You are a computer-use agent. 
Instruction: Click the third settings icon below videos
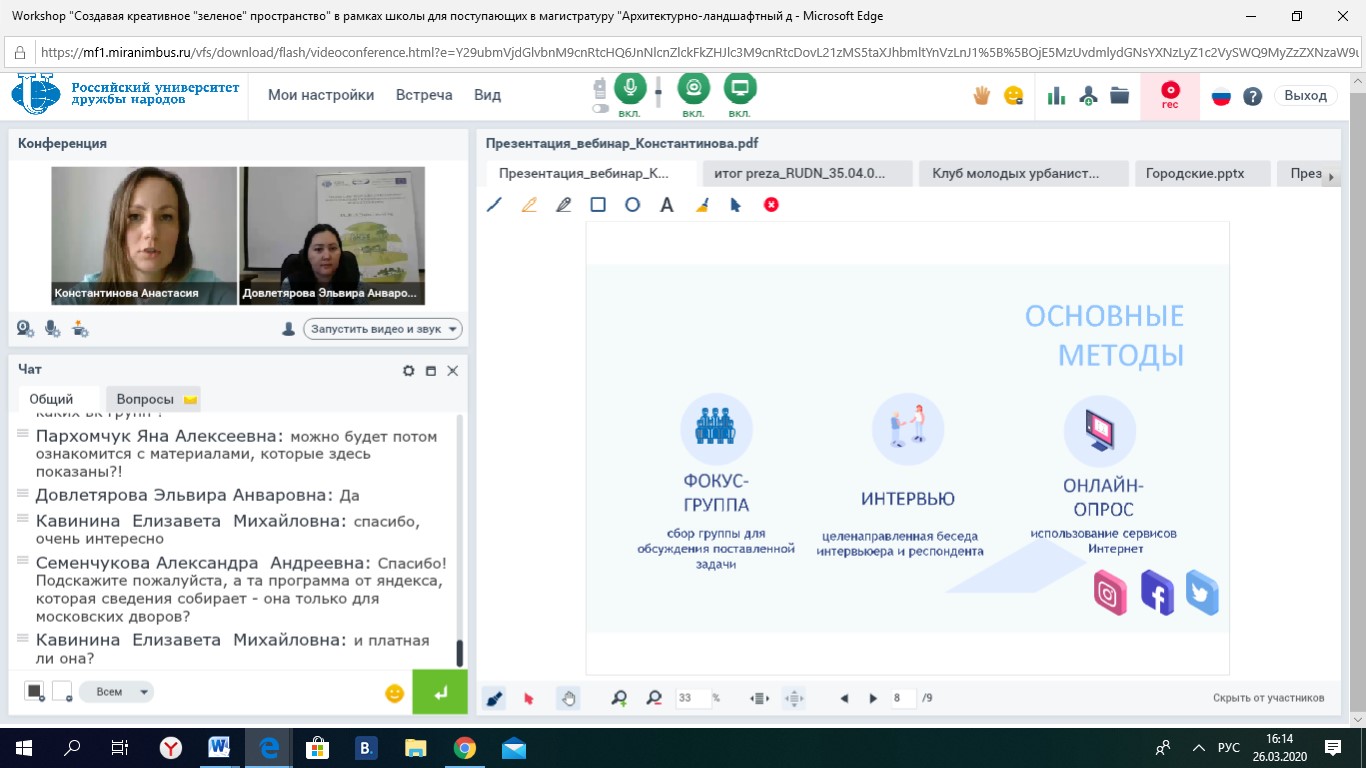[x=81, y=328]
